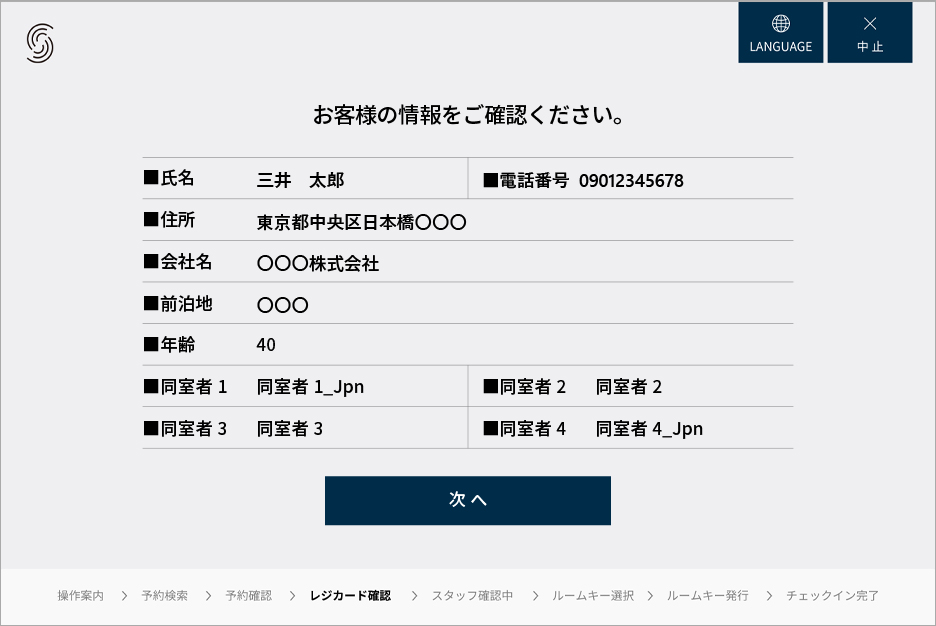The height and width of the screenshot is (626, 936).
Task: Click the 同室者 4 value 同室者 4_Jpn
Action: pyautogui.click(x=649, y=429)
